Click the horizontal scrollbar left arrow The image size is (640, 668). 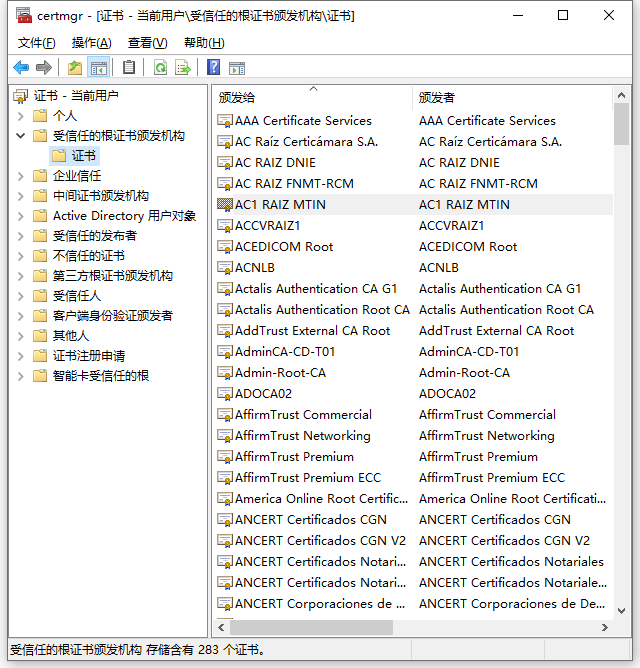pos(221,627)
